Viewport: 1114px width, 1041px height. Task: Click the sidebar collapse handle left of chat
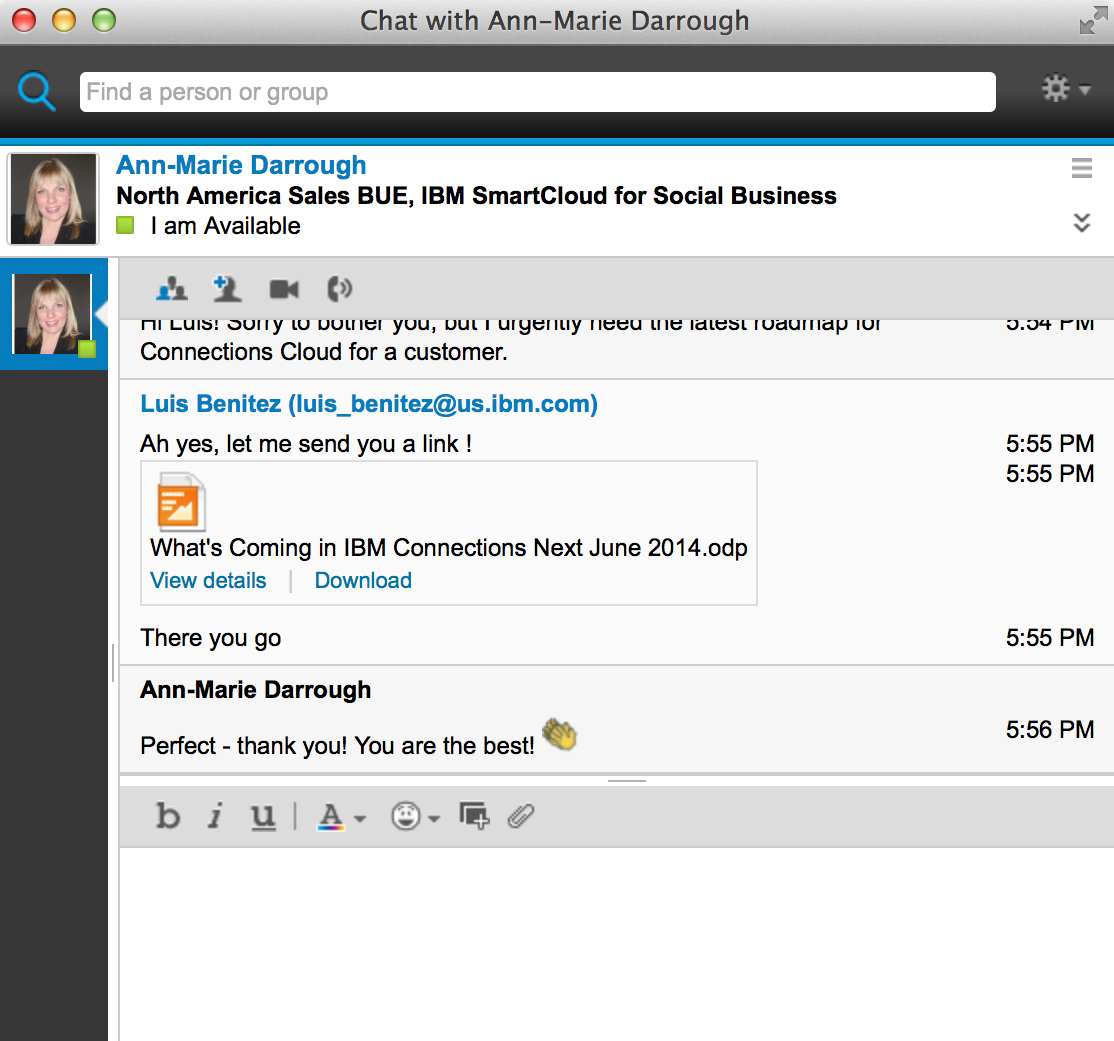(x=113, y=662)
